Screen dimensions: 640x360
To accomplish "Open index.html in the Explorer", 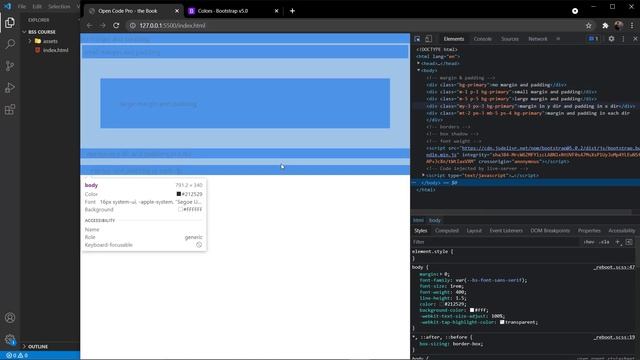I will tap(56, 50).
